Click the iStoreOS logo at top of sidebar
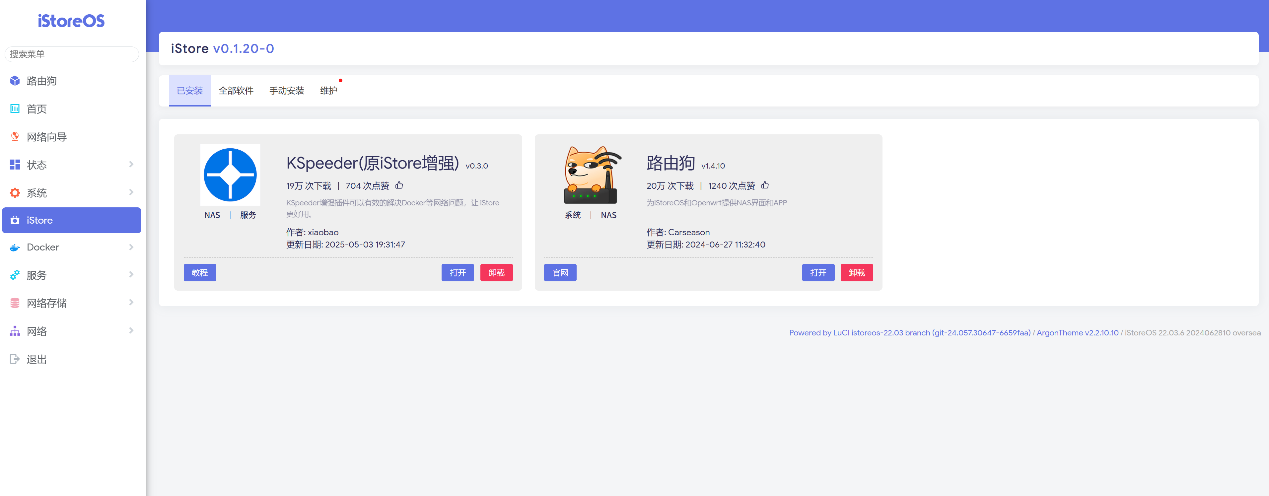This screenshot has height=496, width=1269. tap(71, 20)
